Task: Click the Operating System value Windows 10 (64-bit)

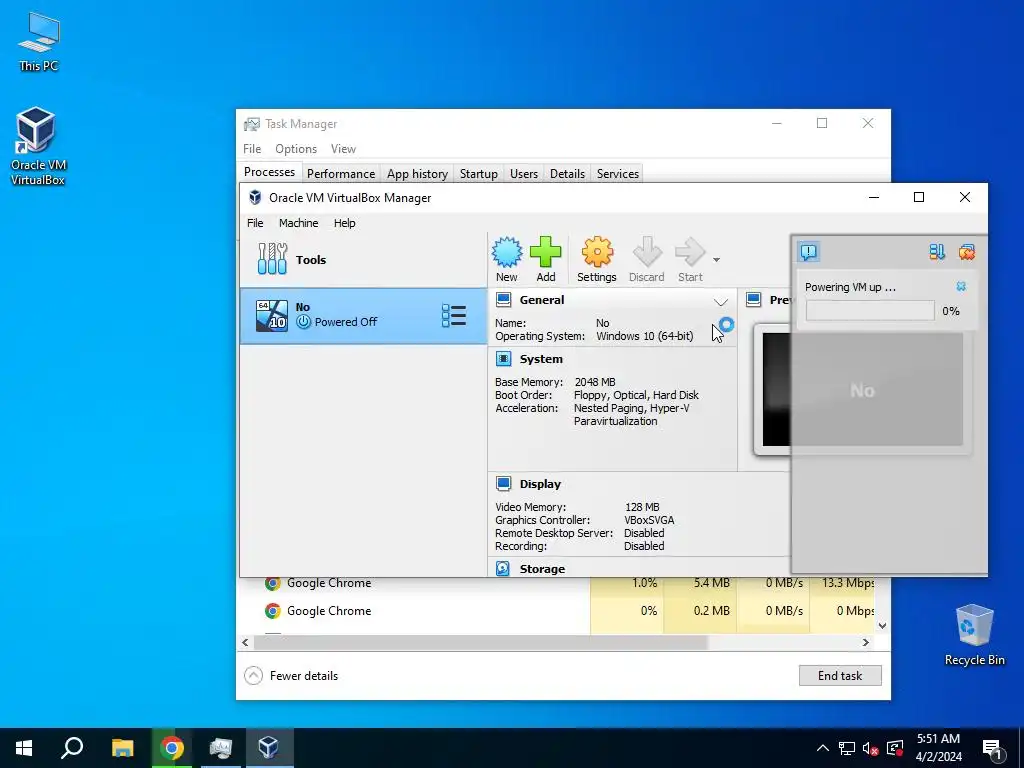Action: click(x=645, y=336)
